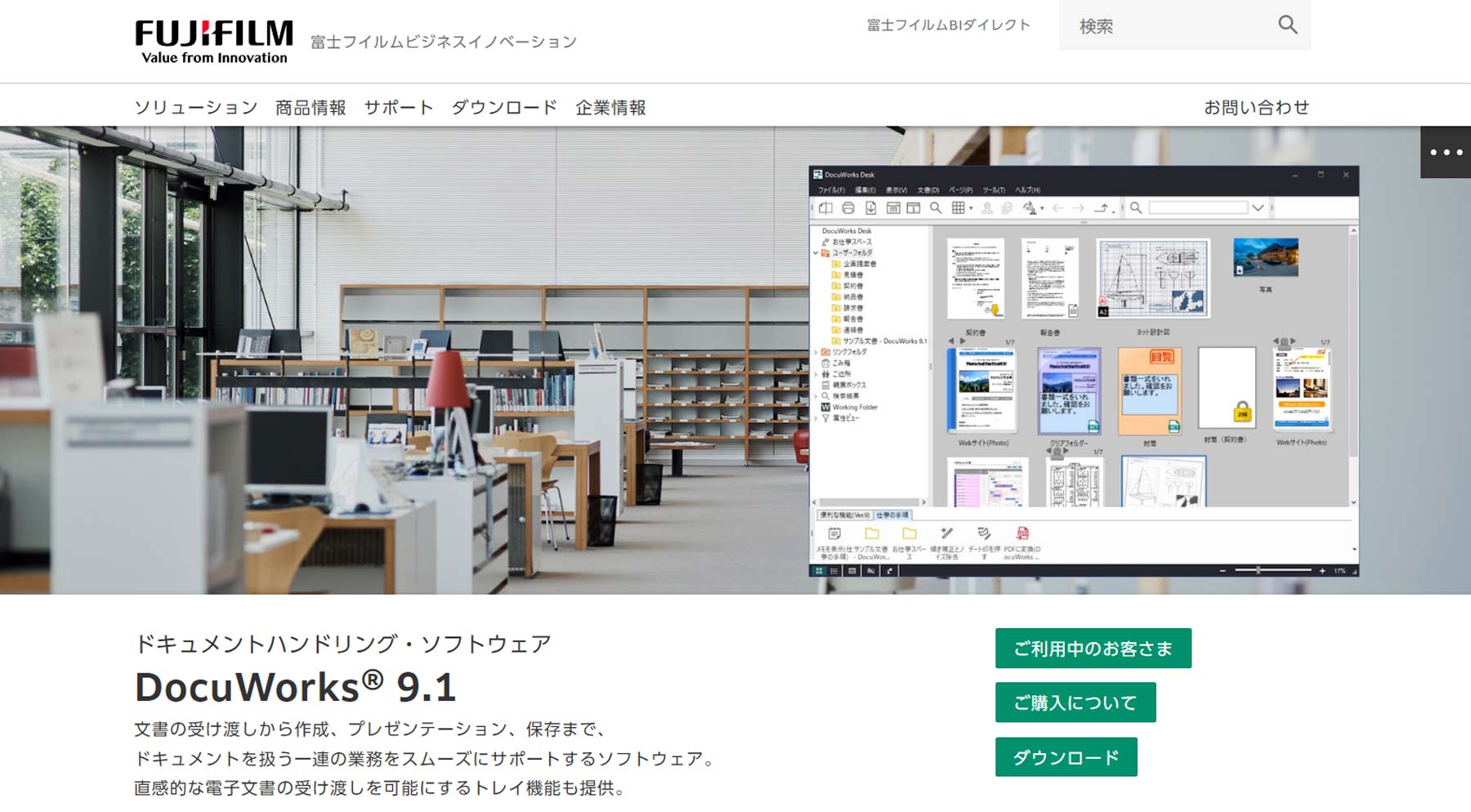Click the three-dot floating menu button

pyautogui.click(x=1446, y=152)
